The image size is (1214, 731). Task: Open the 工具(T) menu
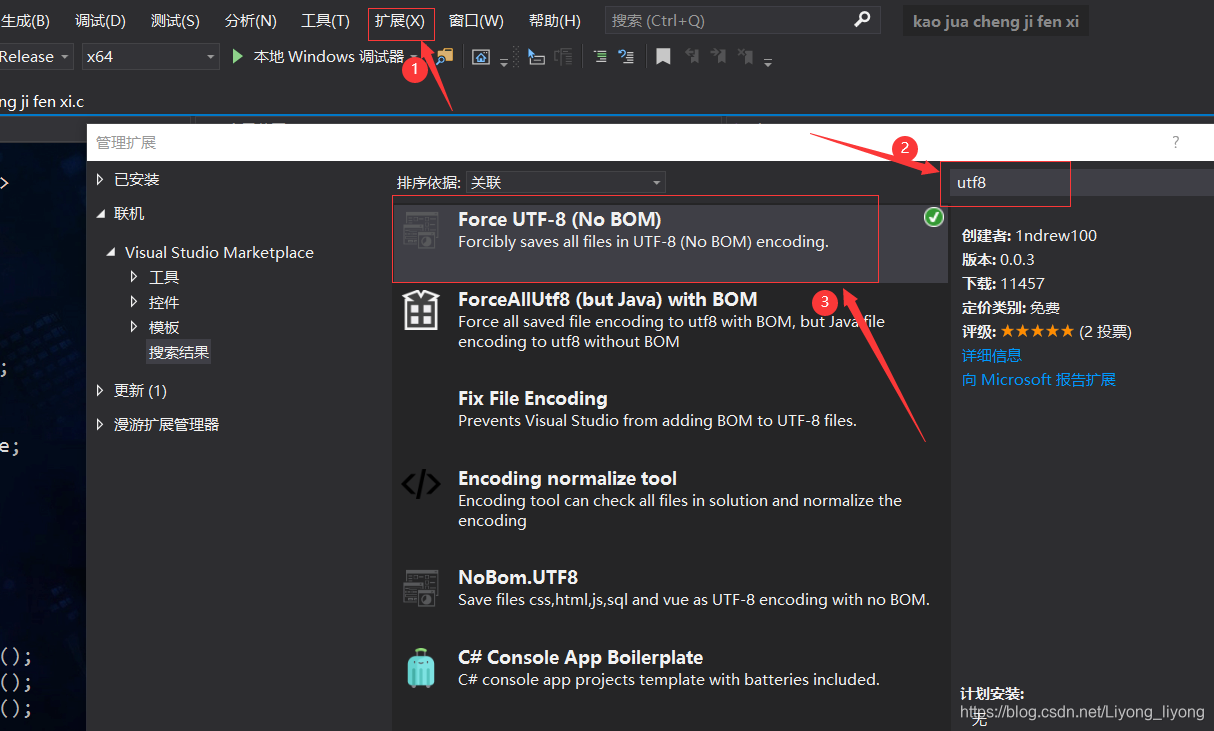point(326,21)
